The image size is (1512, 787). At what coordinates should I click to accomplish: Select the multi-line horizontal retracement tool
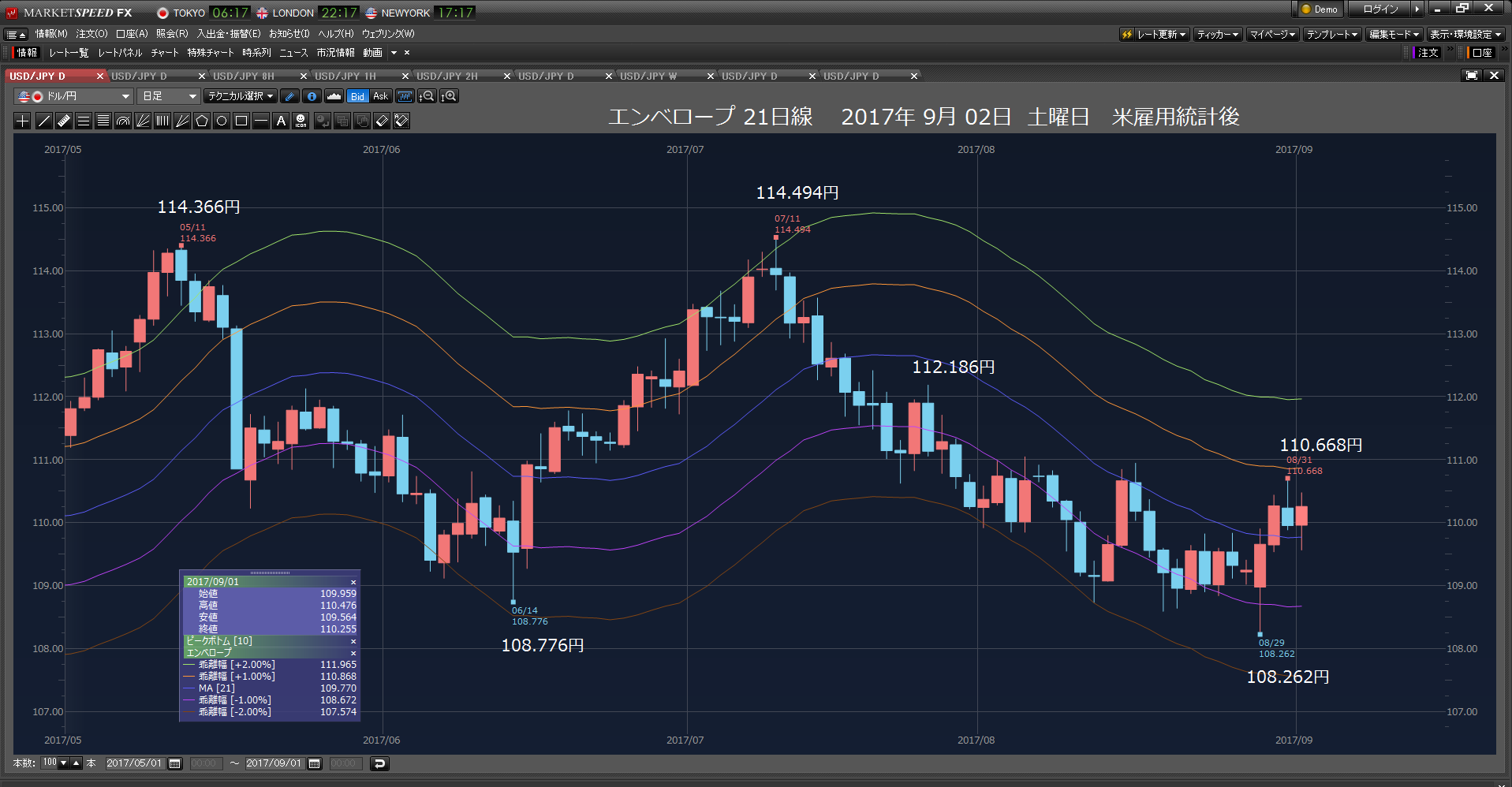pyautogui.click(x=103, y=121)
